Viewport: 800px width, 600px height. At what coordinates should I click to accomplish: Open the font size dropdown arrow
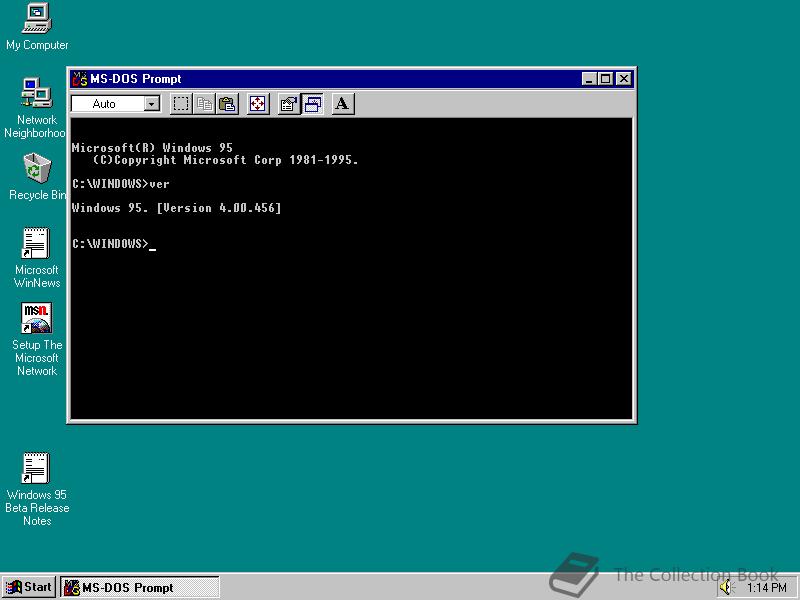pyautogui.click(x=151, y=104)
